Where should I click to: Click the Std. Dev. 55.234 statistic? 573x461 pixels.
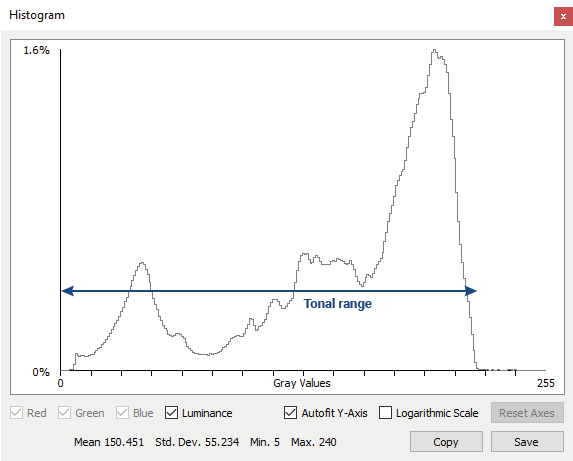(x=197, y=442)
